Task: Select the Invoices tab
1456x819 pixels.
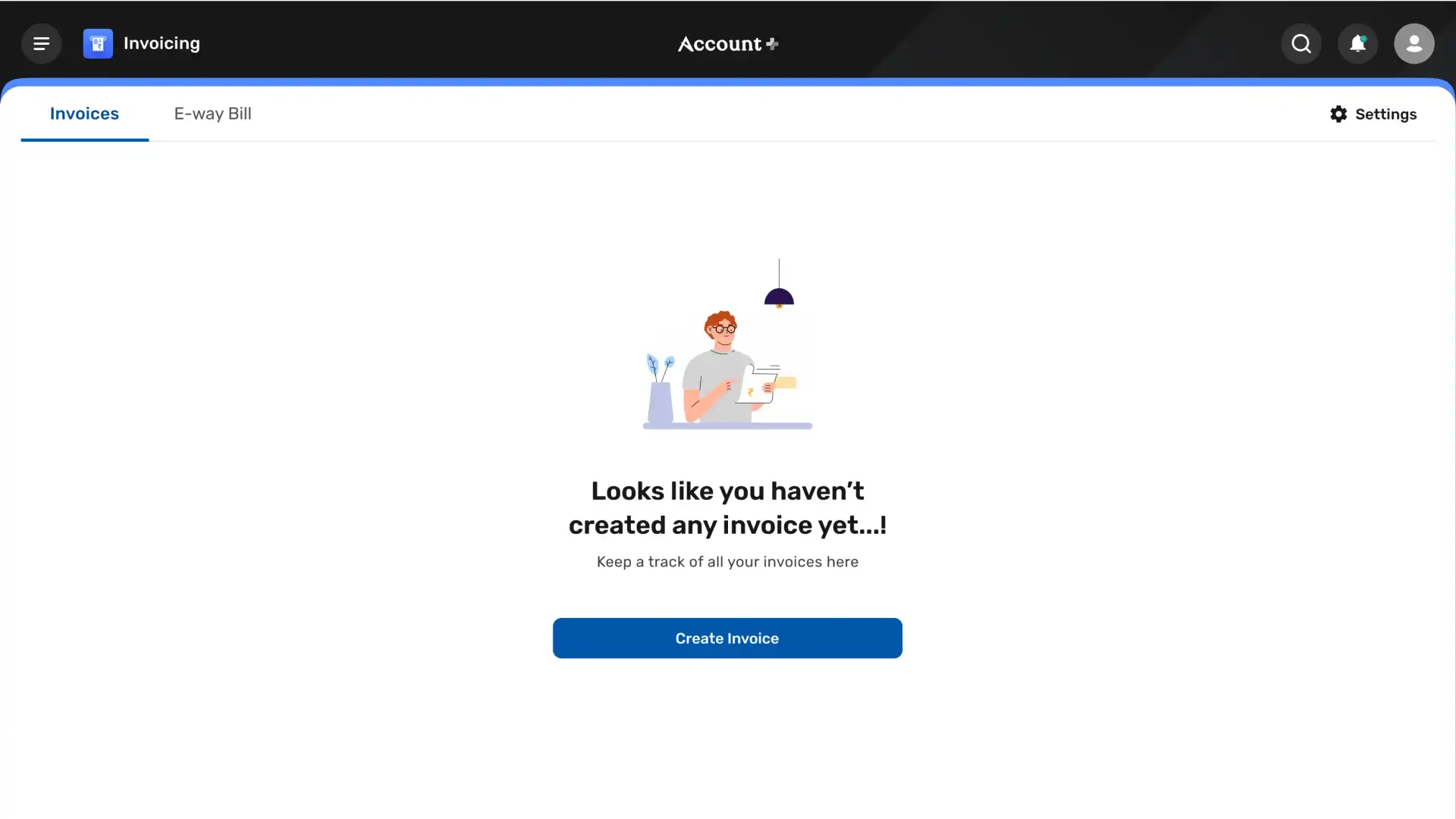Action: tap(85, 113)
